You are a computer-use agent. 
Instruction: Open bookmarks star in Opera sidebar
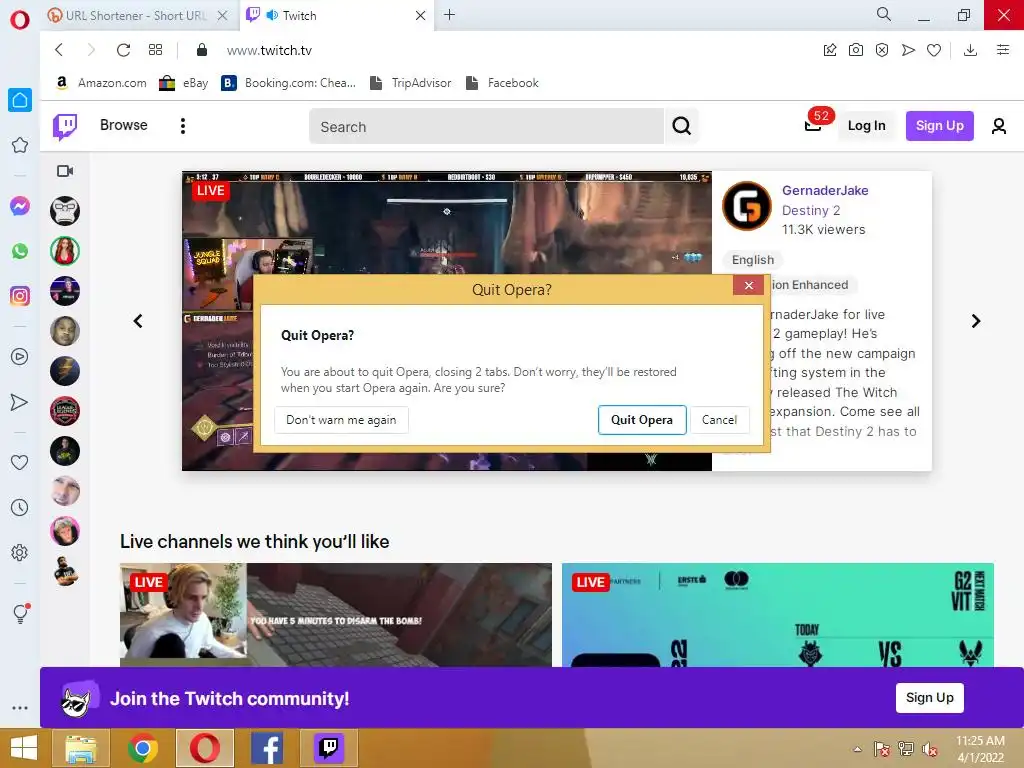point(20,145)
